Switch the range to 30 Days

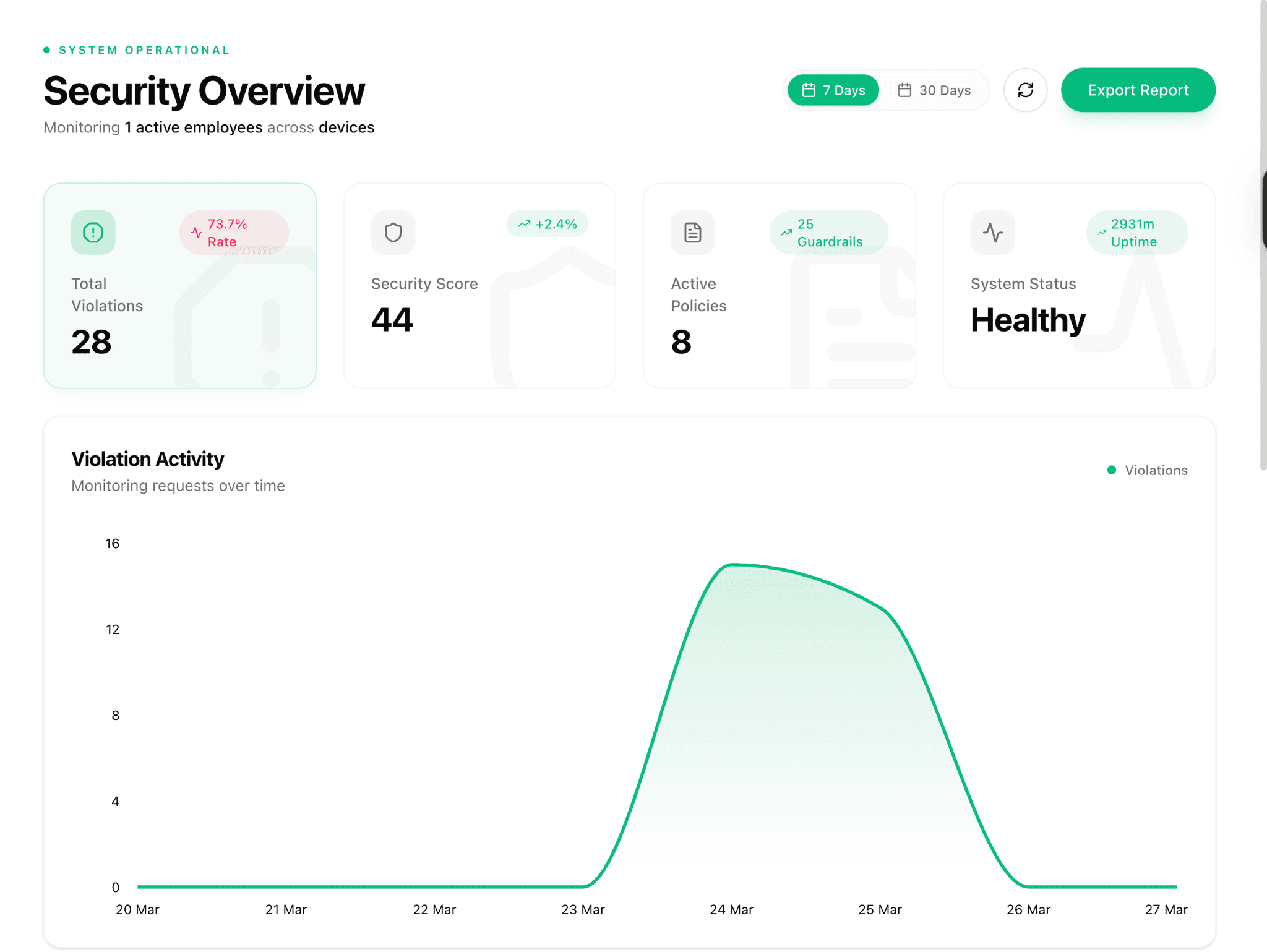[x=934, y=90]
